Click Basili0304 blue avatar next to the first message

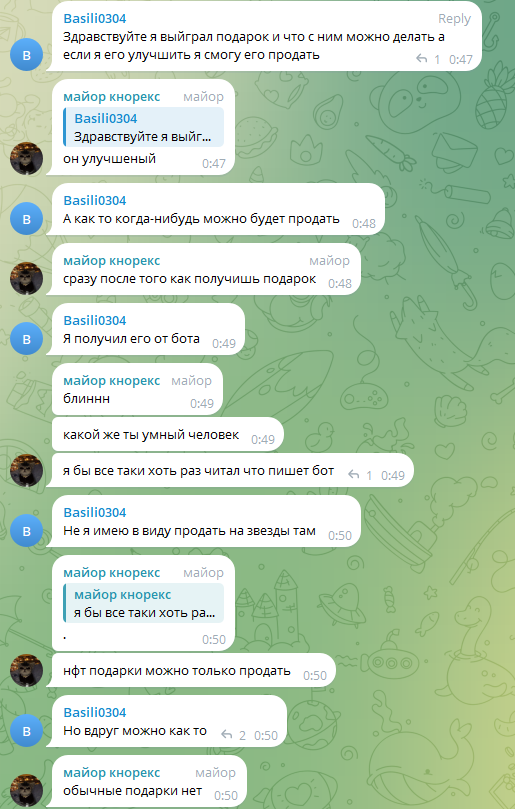point(26,55)
